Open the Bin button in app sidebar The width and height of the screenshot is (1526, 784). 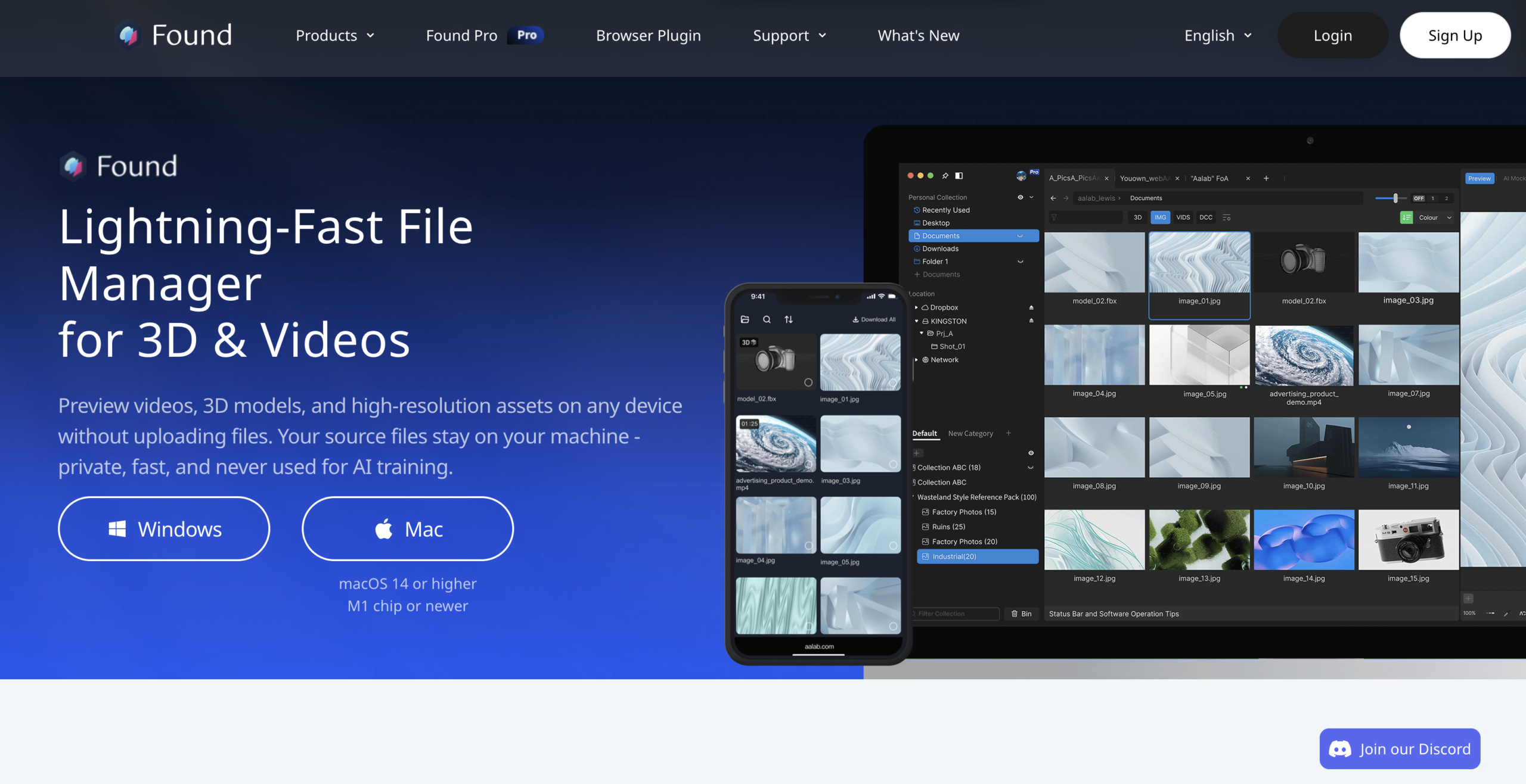tap(1021, 614)
